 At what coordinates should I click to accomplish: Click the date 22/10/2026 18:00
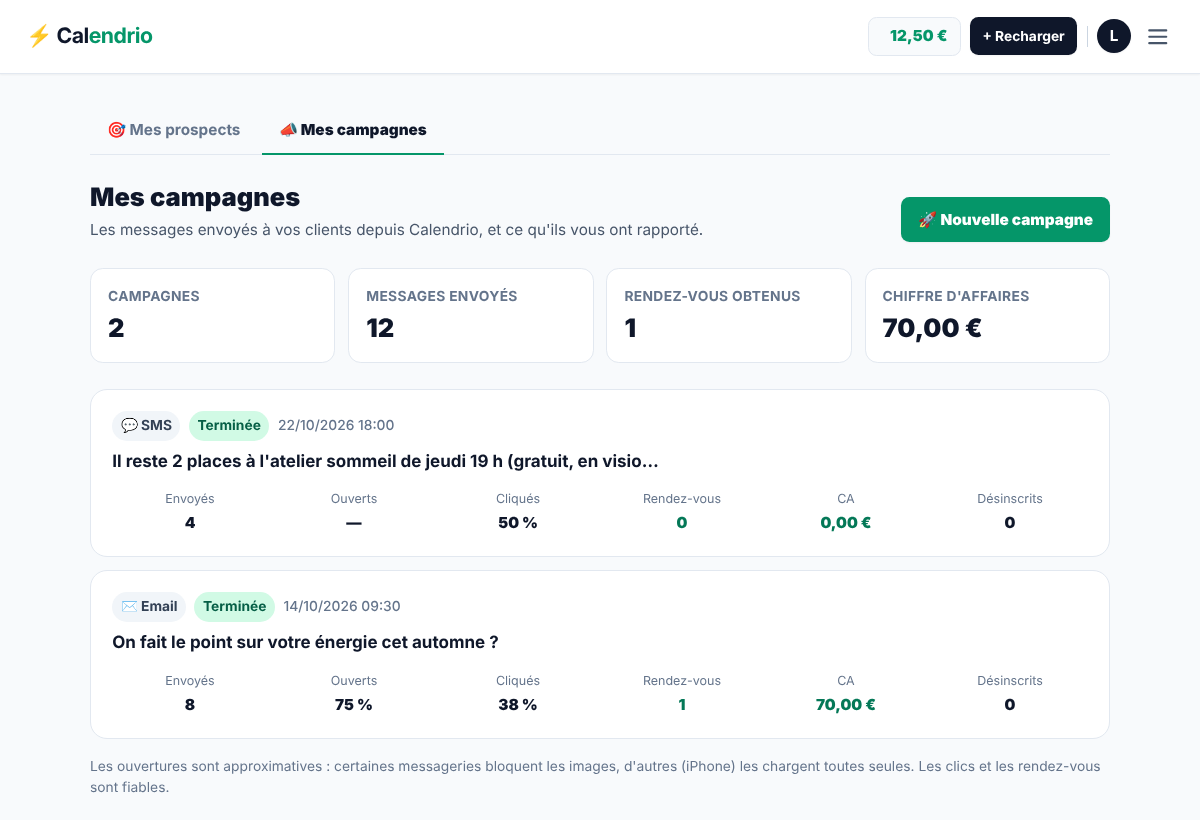point(336,425)
